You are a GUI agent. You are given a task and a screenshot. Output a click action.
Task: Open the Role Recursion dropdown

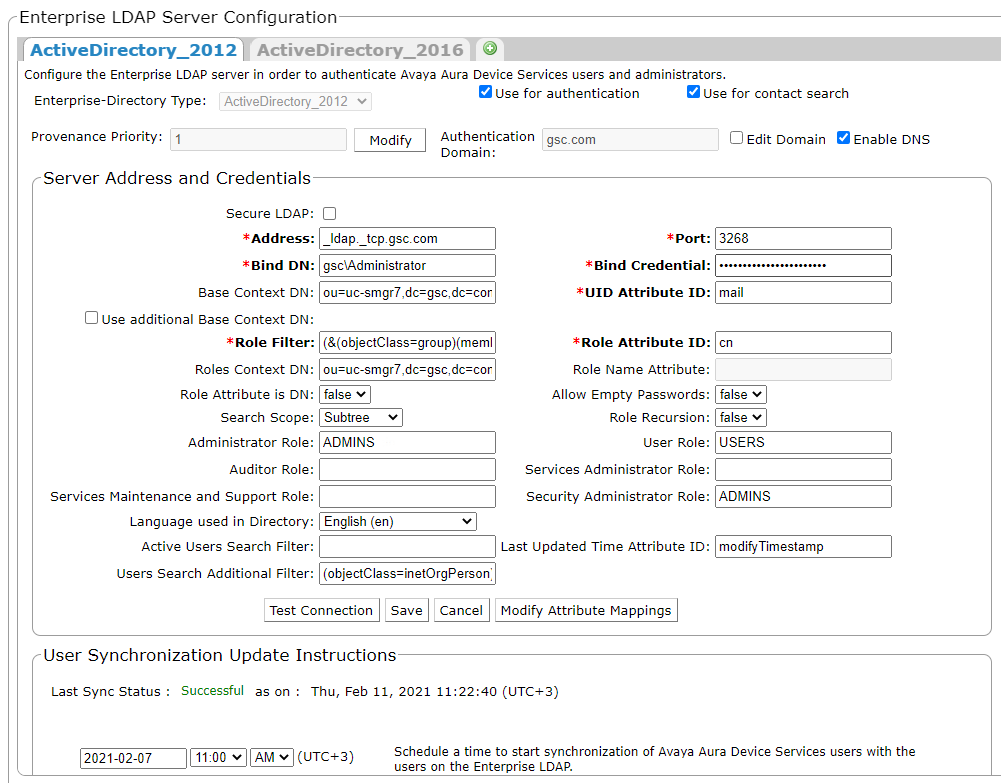click(x=741, y=417)
